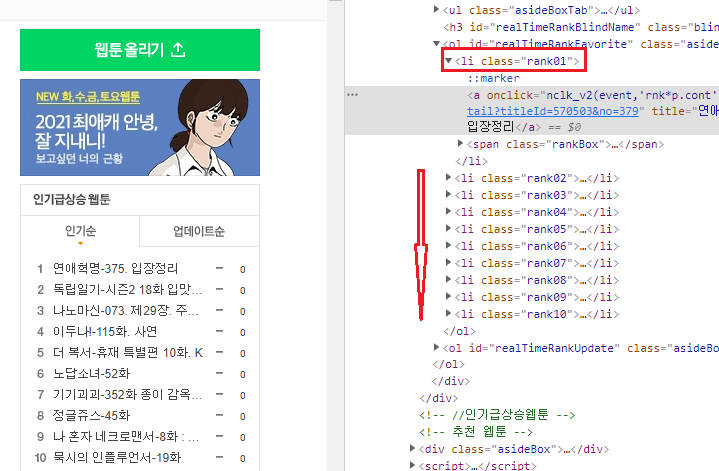
Task: Expand the li rank10 node
Action: (x=448, y=313)
